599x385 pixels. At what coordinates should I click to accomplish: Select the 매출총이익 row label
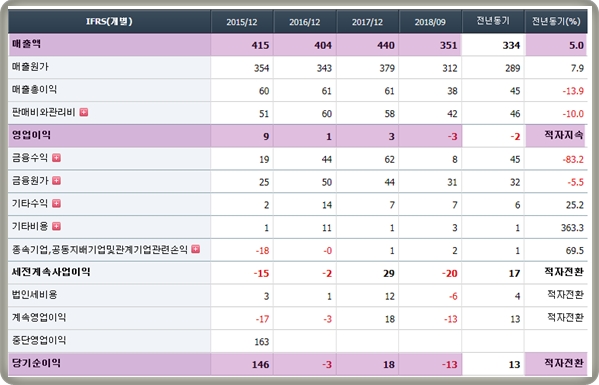pyautogui.click(x=34, y=90)
